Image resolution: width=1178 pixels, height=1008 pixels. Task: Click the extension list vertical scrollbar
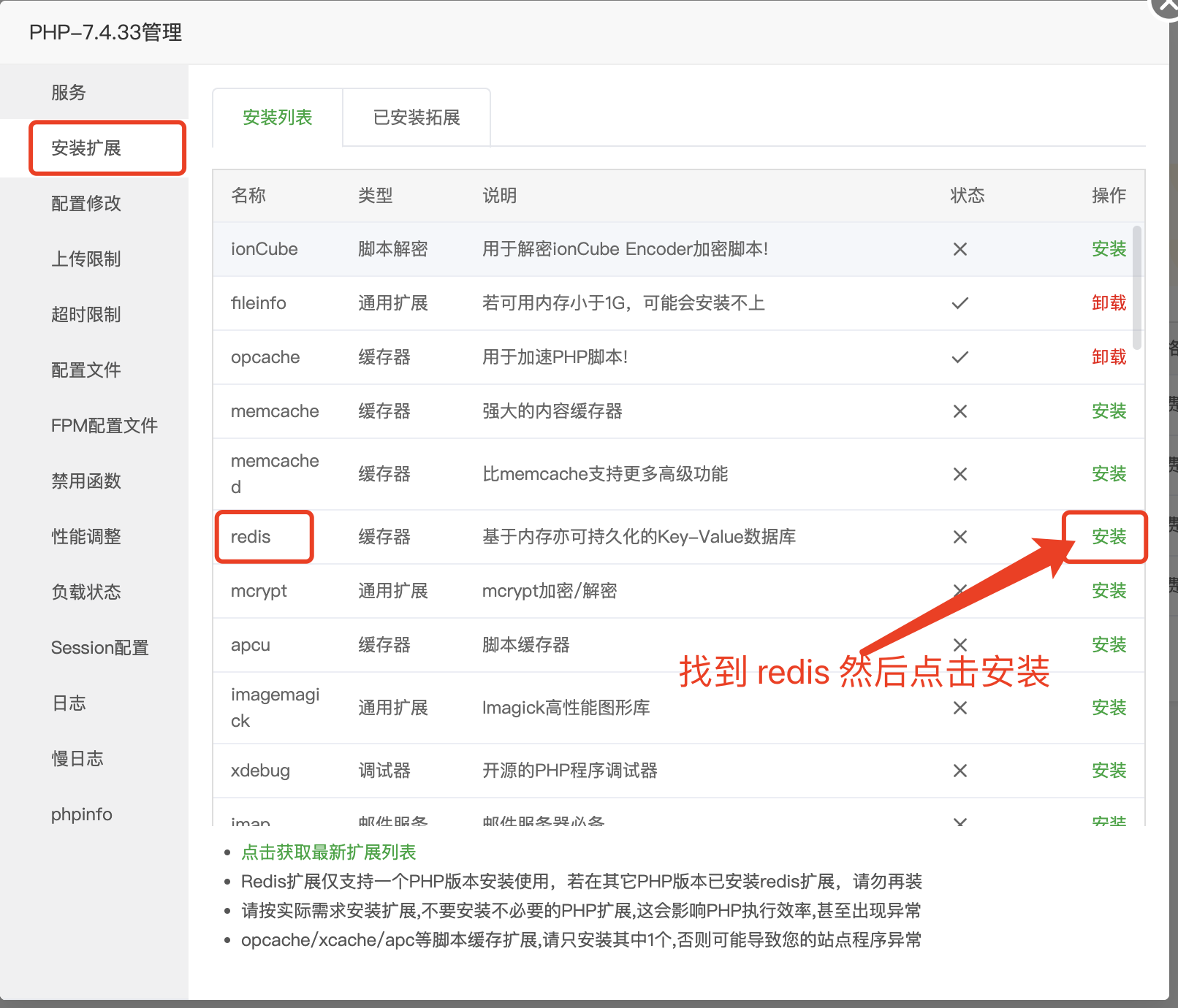(1136, 289)
